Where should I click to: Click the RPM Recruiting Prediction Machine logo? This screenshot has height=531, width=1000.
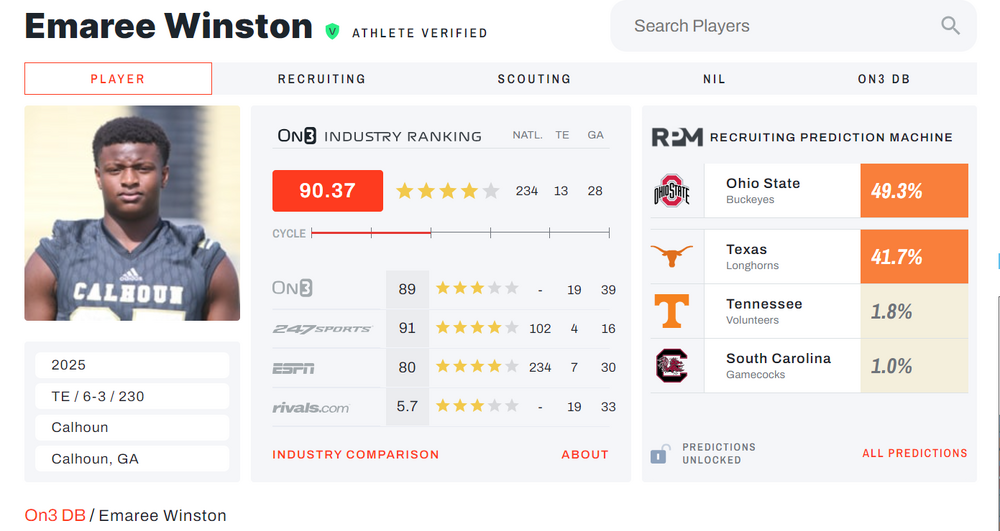click(677, 137)
